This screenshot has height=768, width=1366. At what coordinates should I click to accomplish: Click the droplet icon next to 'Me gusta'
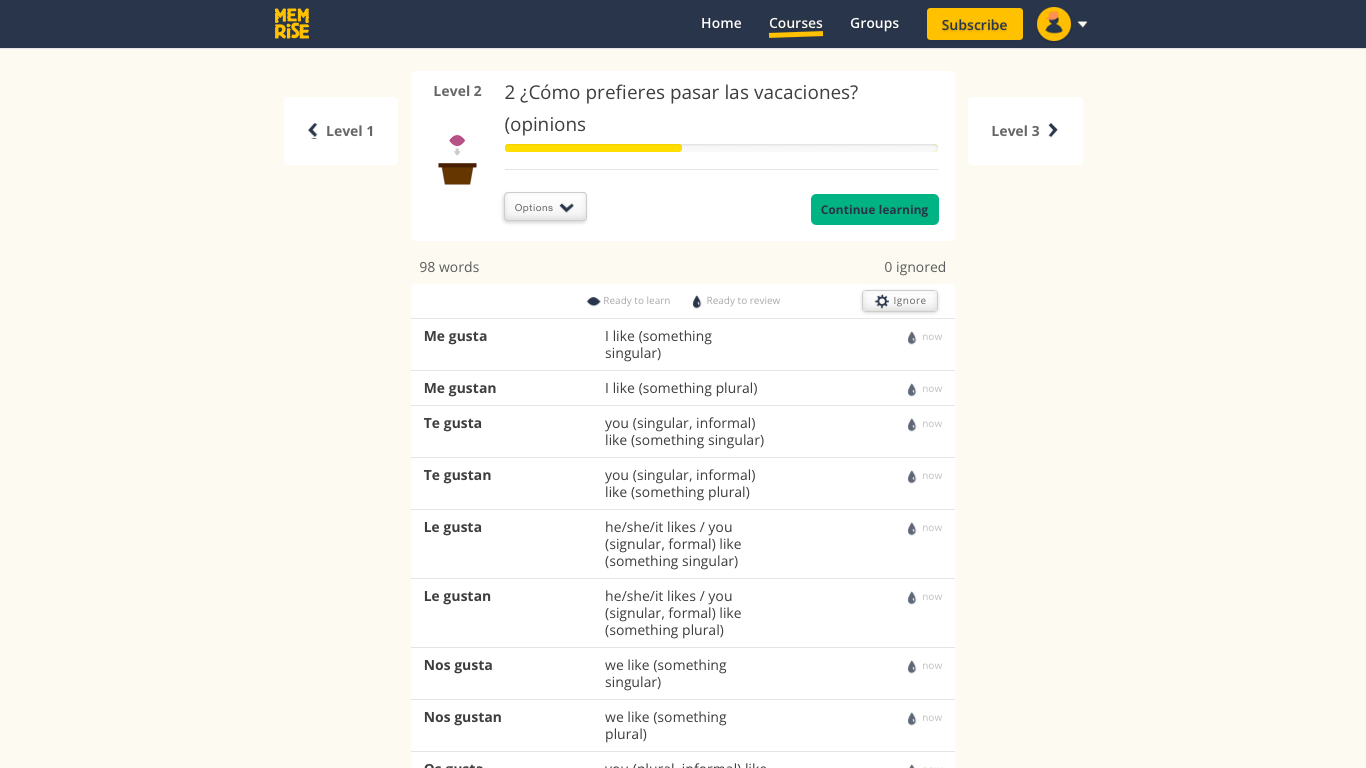click(911, 337)
